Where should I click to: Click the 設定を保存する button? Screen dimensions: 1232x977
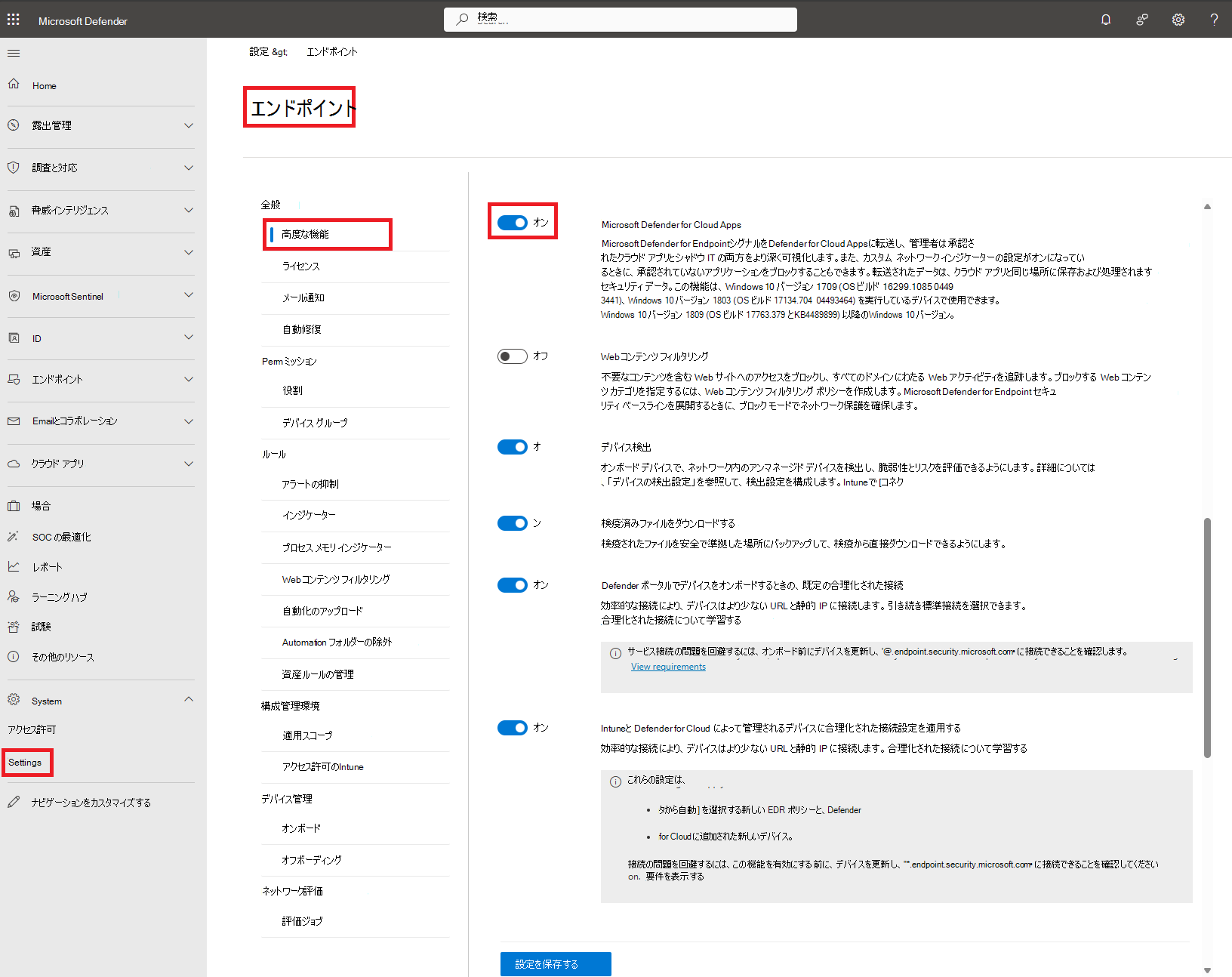tap(555, 963)
